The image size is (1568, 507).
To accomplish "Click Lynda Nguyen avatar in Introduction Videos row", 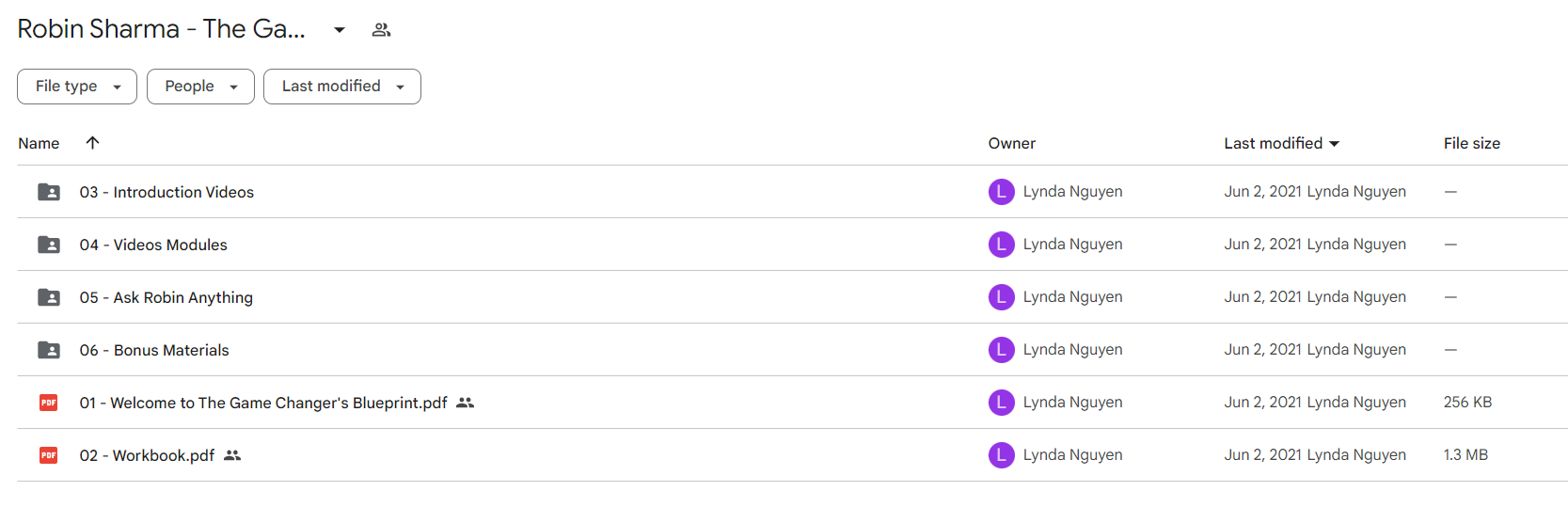I will pos(1001,192).
